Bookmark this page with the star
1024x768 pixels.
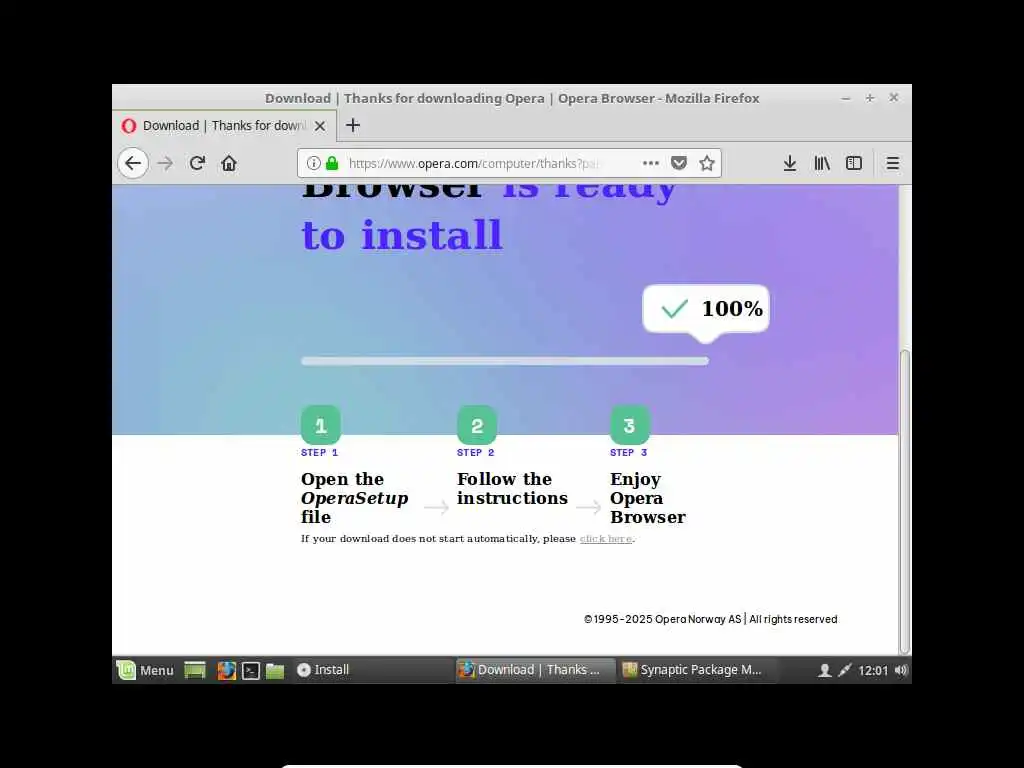[x=707, y=163]
